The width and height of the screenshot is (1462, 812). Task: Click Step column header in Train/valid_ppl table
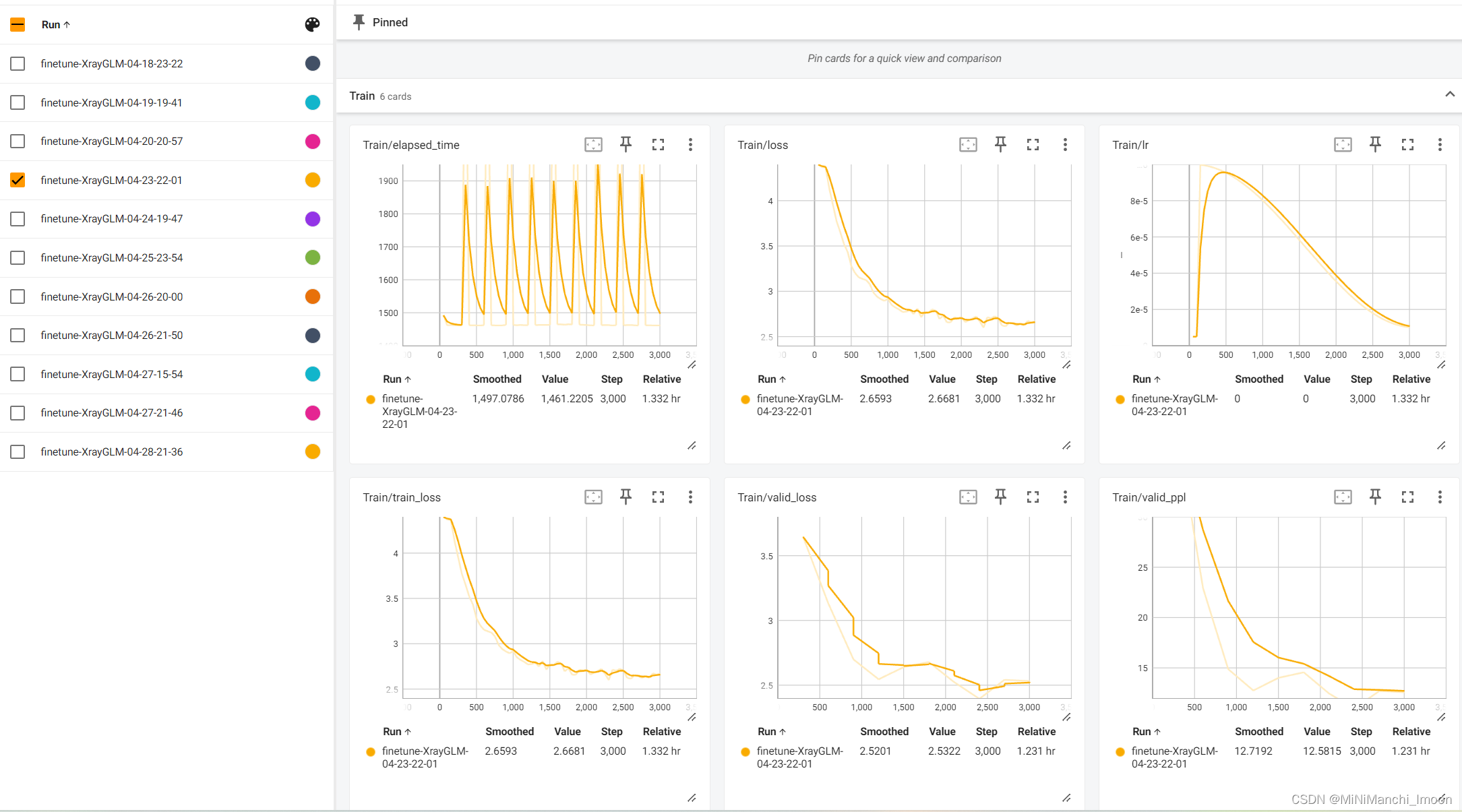1361,732
